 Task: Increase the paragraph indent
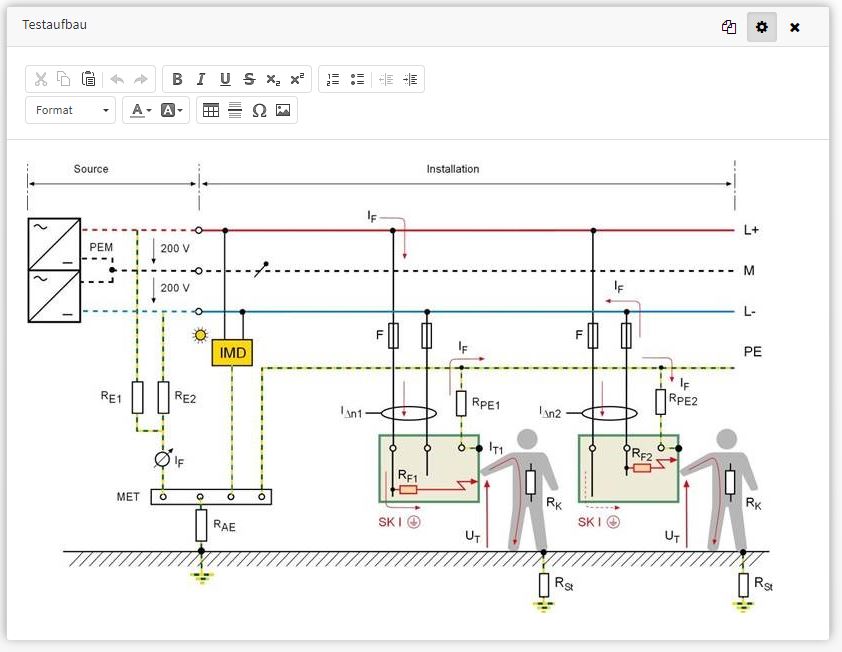point(410,80)
